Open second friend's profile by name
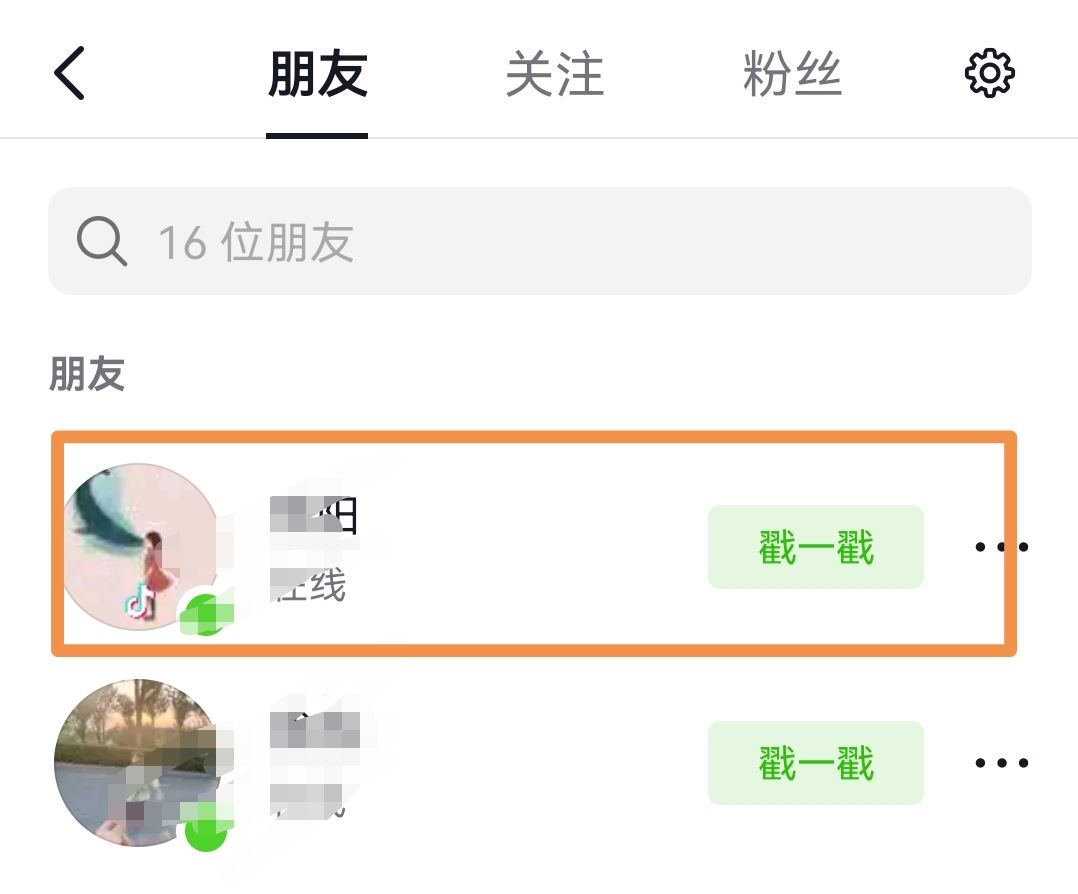 315,730
